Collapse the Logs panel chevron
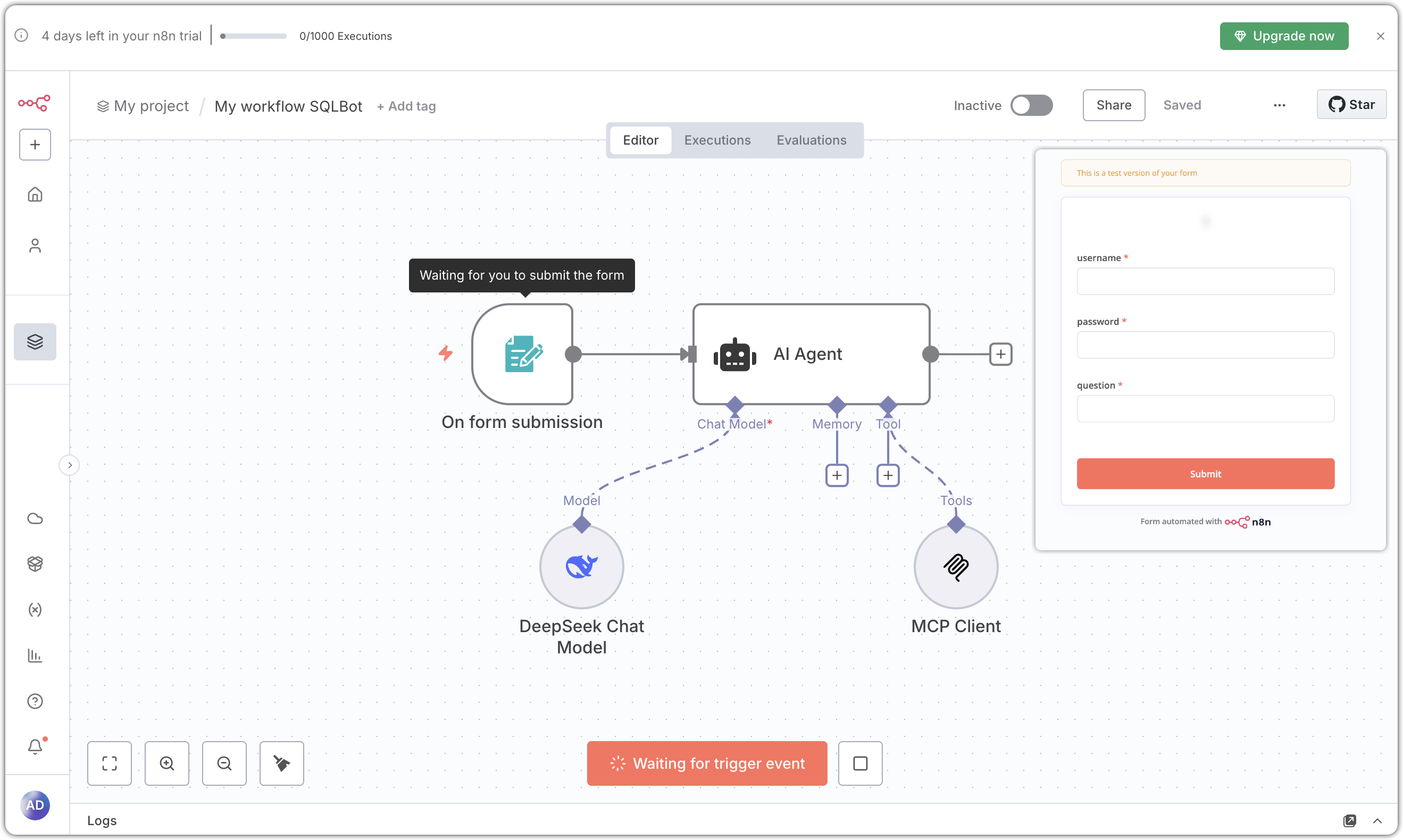Viewport: 1403px width, 840px height. point(1378,820)
